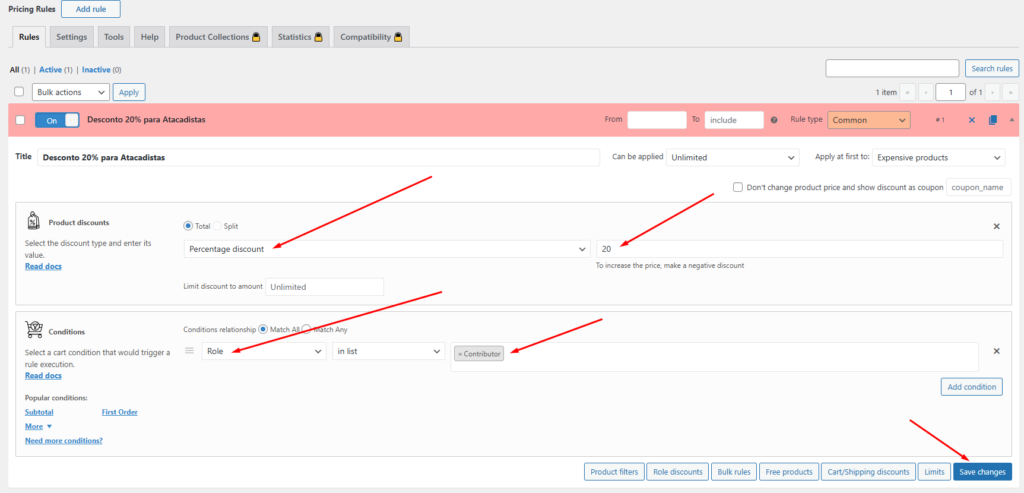Image resolution: width=1024 pixels, height=493 pixels.
Task: Open the Compatibility tab
Action: [x=371, y=37]
